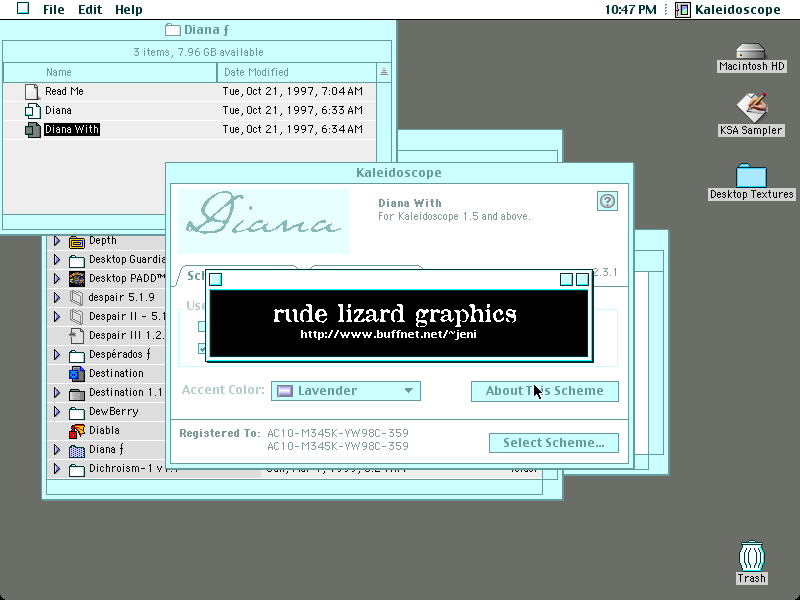Screen dimensions: 800x600
Task: Click the Select Scheme... button
Action: (x=554, y=443)
